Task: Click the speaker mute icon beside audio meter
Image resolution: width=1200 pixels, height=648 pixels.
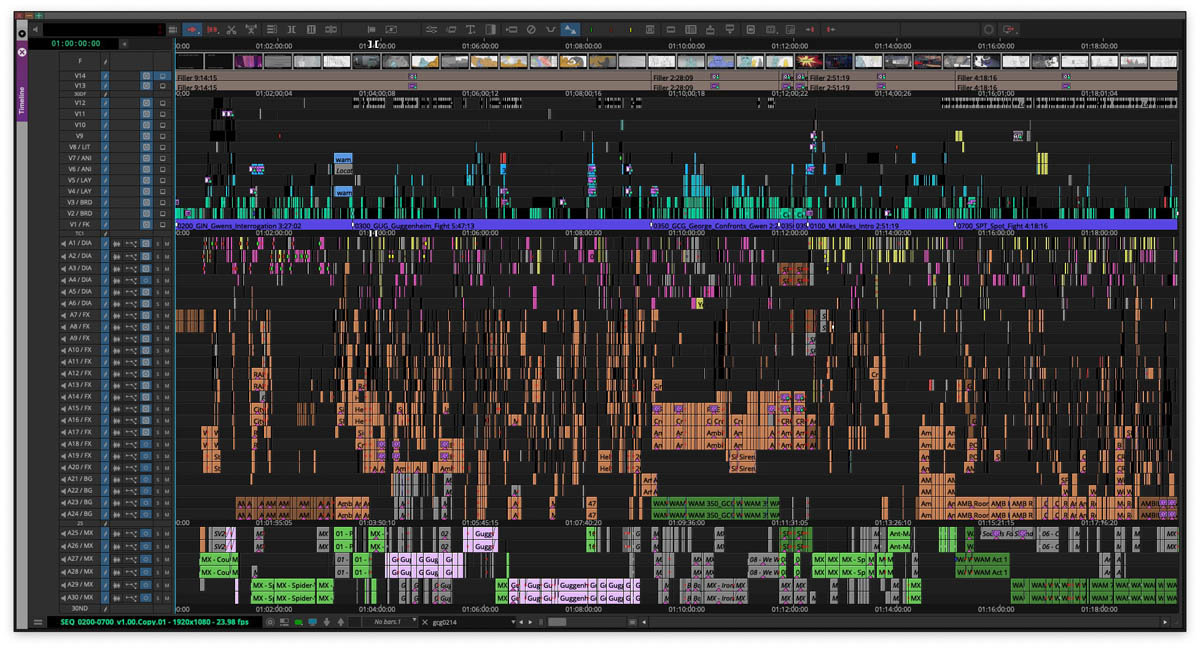Action: 35,30
